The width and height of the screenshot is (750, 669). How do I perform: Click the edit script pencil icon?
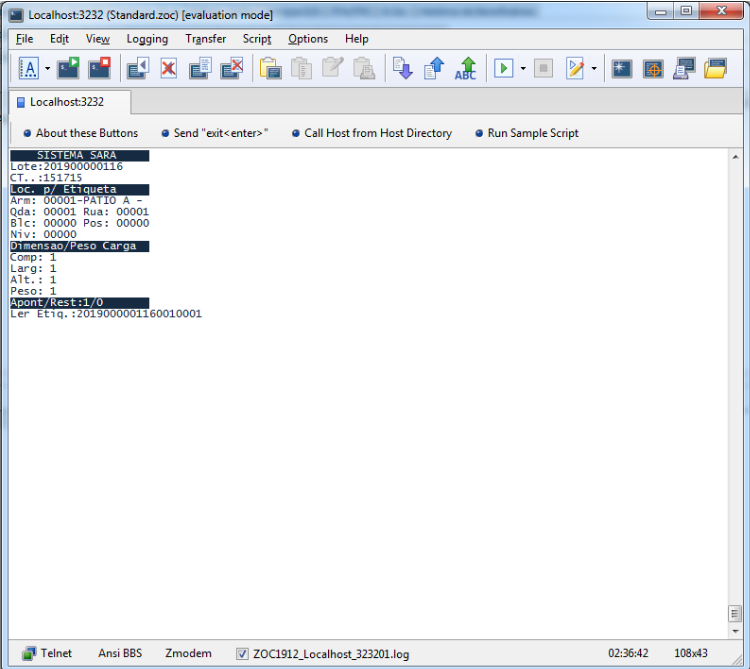tap(575, 68)
